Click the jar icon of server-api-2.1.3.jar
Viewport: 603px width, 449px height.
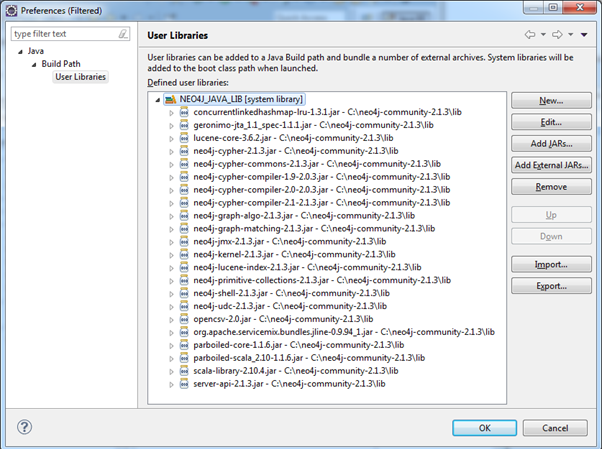[184, 384]
